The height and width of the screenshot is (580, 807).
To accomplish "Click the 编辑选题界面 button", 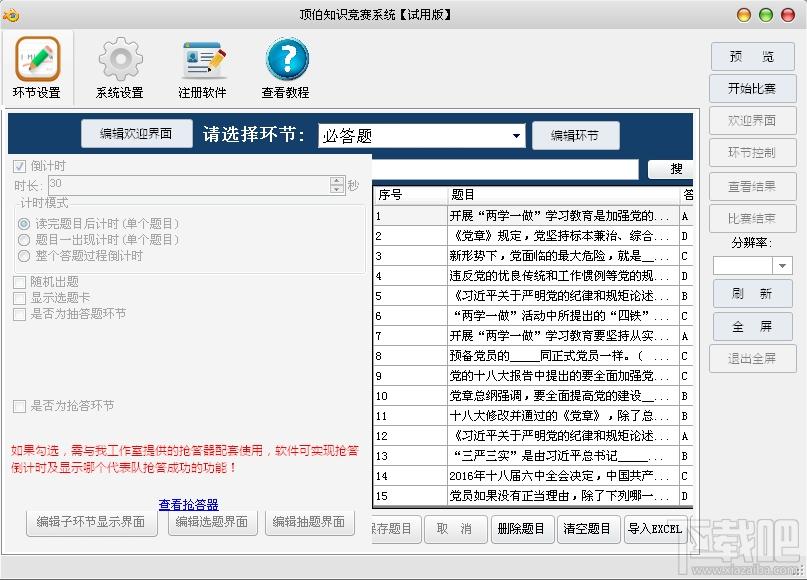I will [212, 522].
